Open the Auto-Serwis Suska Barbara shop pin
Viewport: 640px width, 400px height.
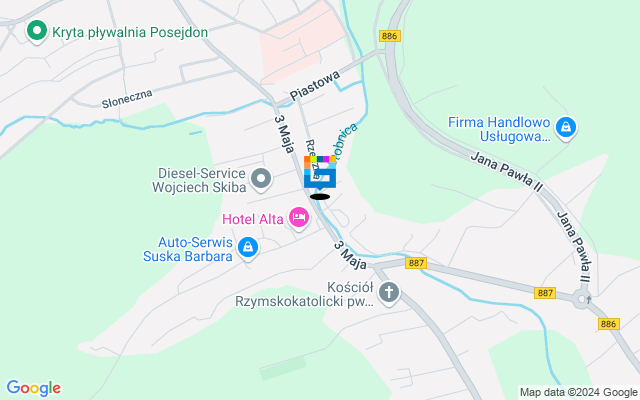tap(248, 248)
